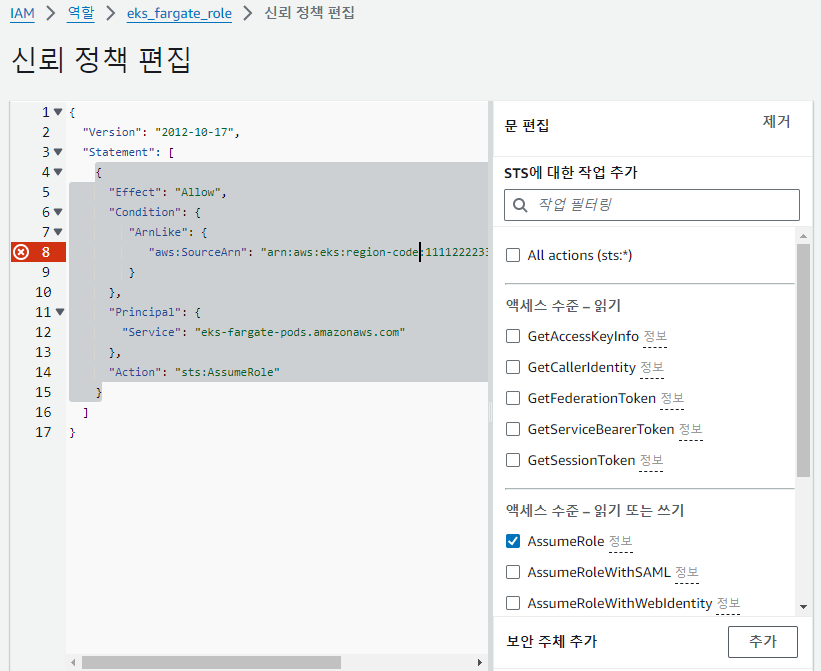This screenshot has height=671, width=821.
Task: Uncheck the AssumeRole checkbox
Action: [x=513, y=541]
